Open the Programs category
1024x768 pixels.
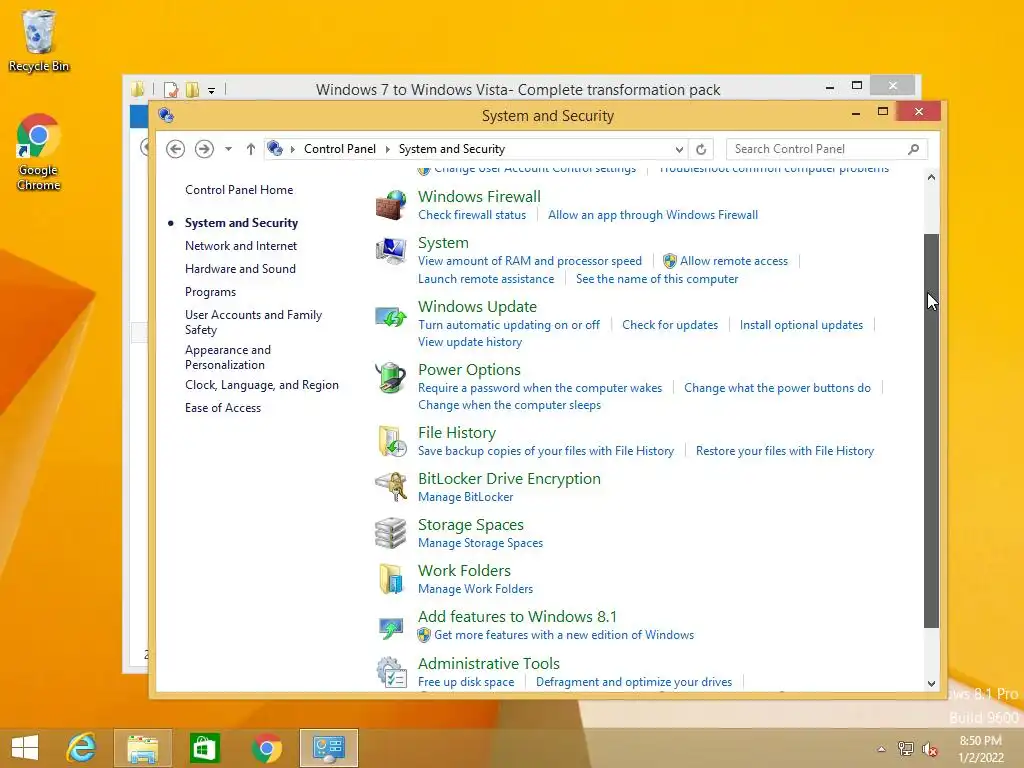[210, 292]
